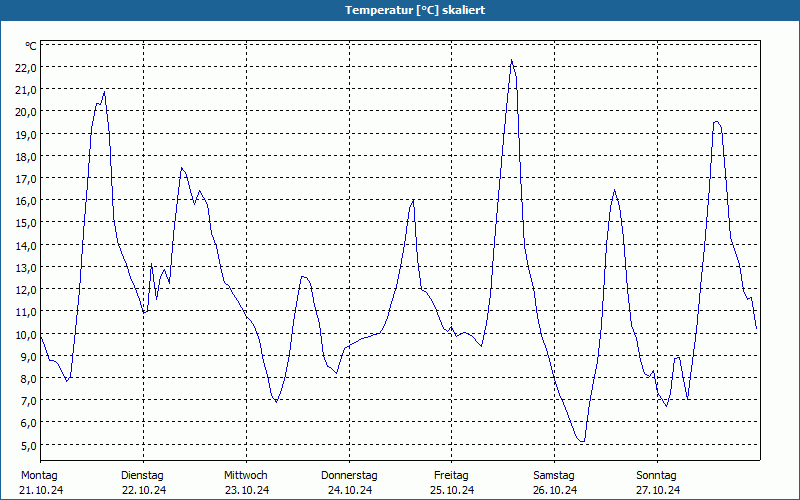
Task: Select the 9,0 axis value
Action: [28, 356]
